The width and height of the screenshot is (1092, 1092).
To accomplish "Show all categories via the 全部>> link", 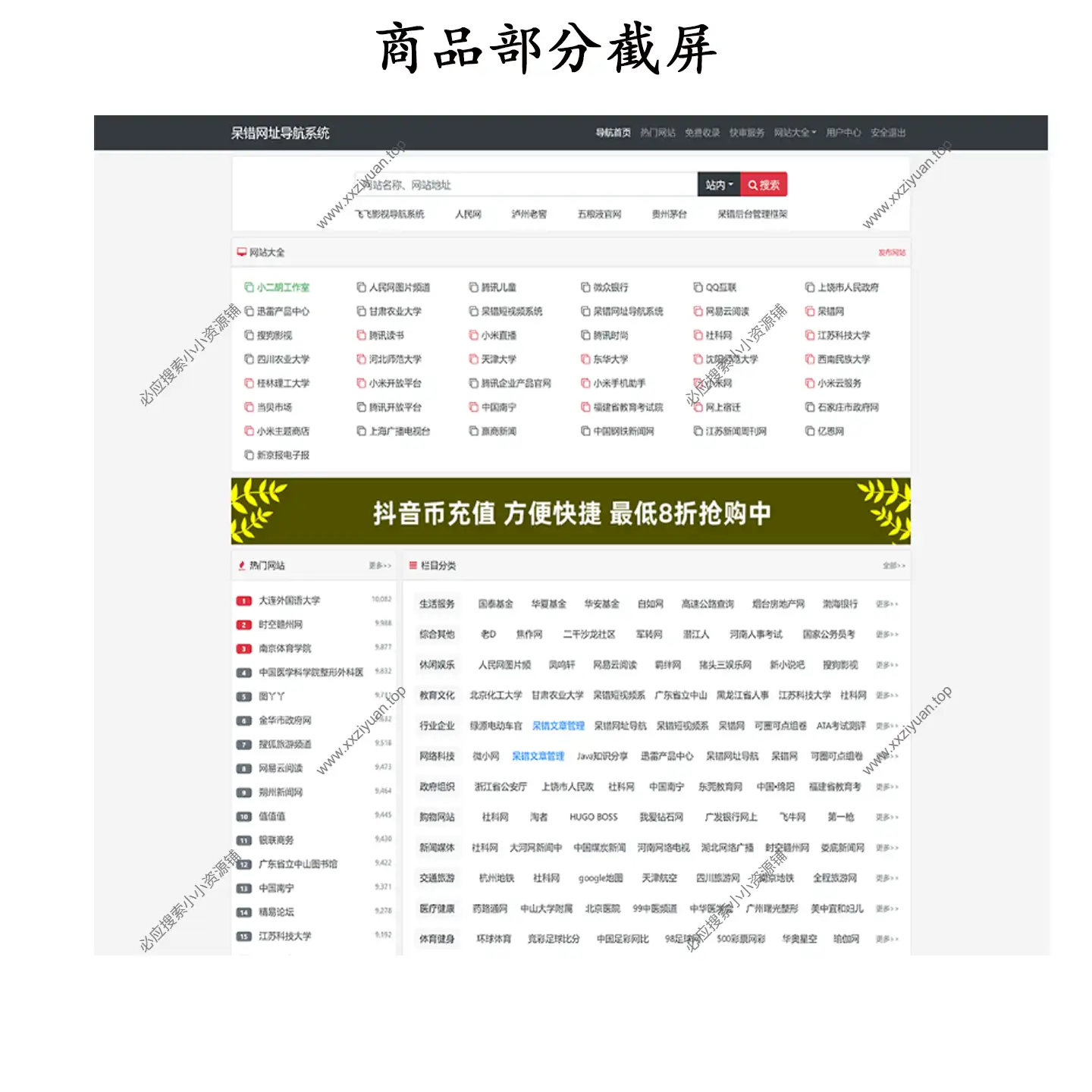I will pos(893,566).
